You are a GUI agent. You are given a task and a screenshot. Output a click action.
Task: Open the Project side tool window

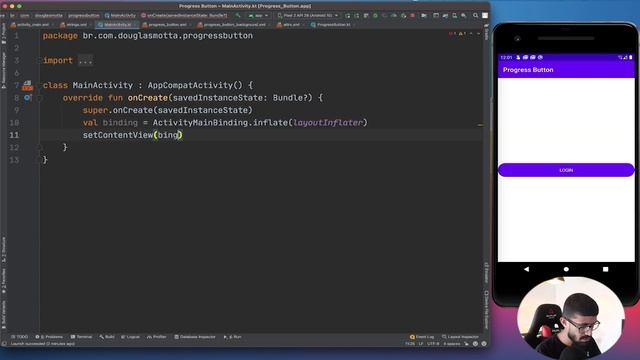click(4, 32)
